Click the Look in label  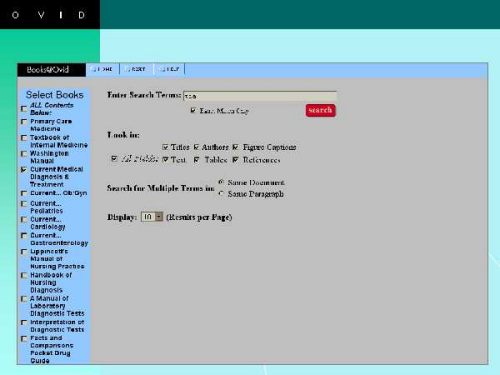(x=123, y=135)
